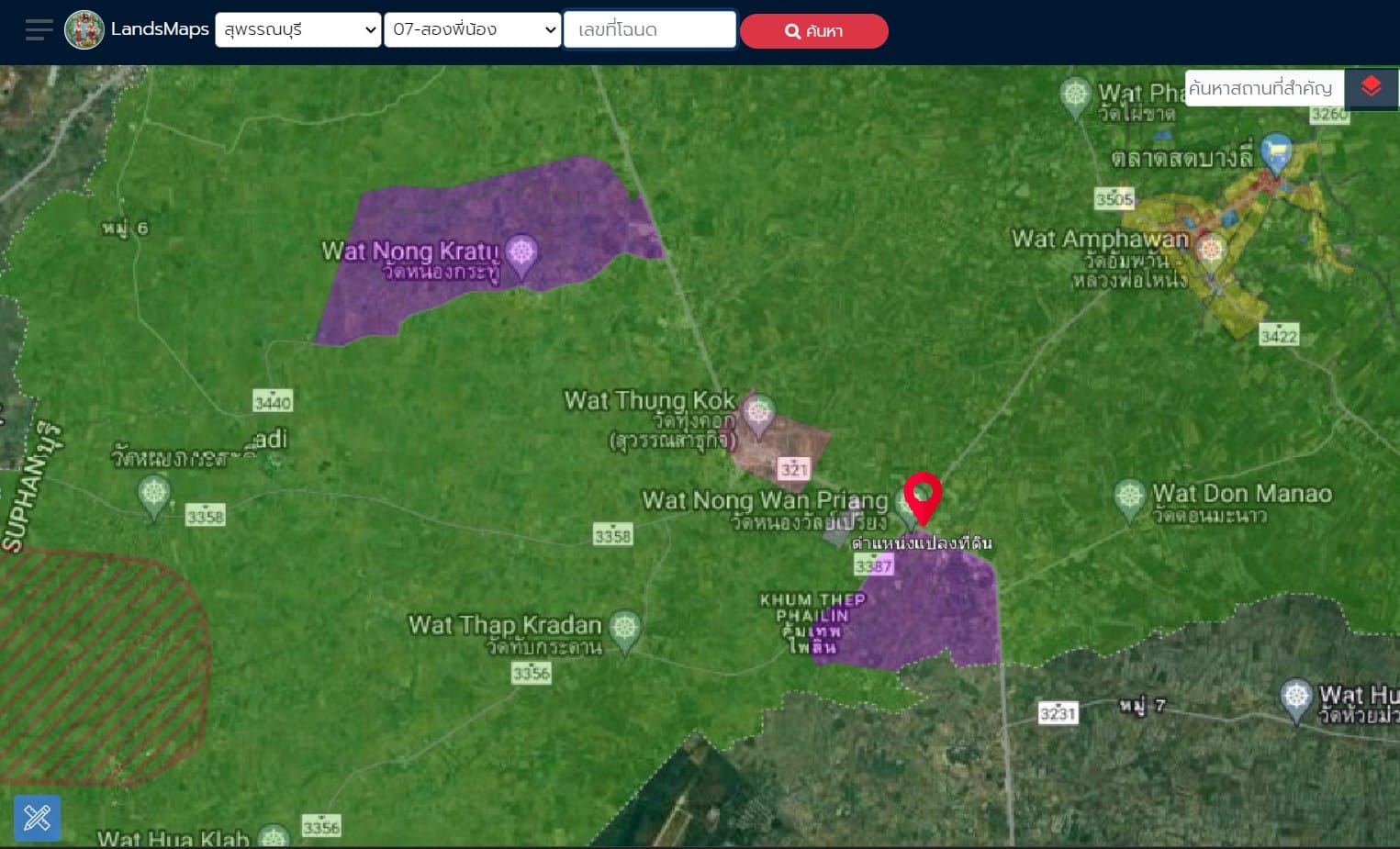Focus the เลขที่โฉนด deed number field
1400x849 pixels.
pyautogui.click(x=650, y=29)
